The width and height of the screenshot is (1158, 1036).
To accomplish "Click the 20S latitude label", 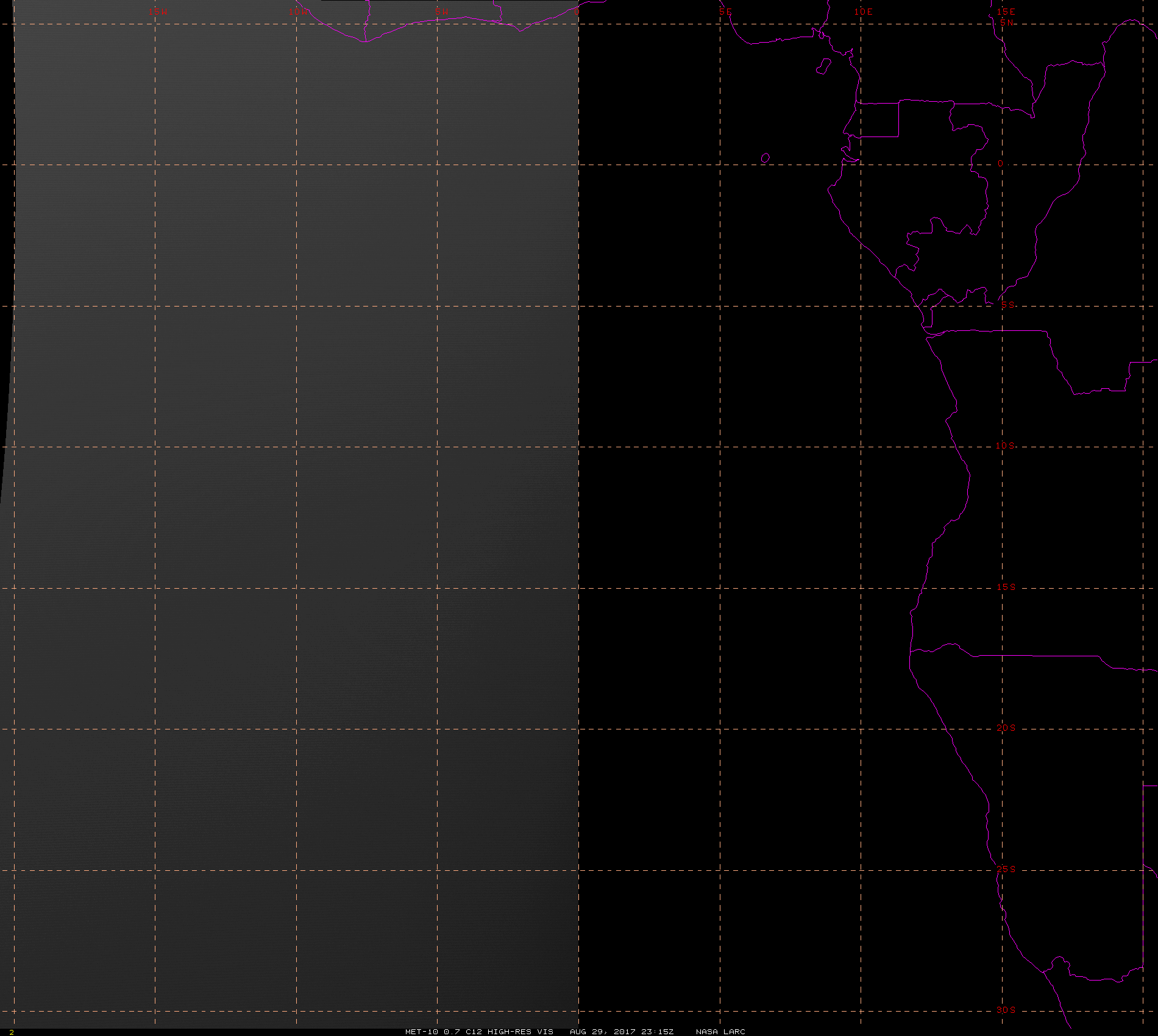I will (x=1006, y=728).
